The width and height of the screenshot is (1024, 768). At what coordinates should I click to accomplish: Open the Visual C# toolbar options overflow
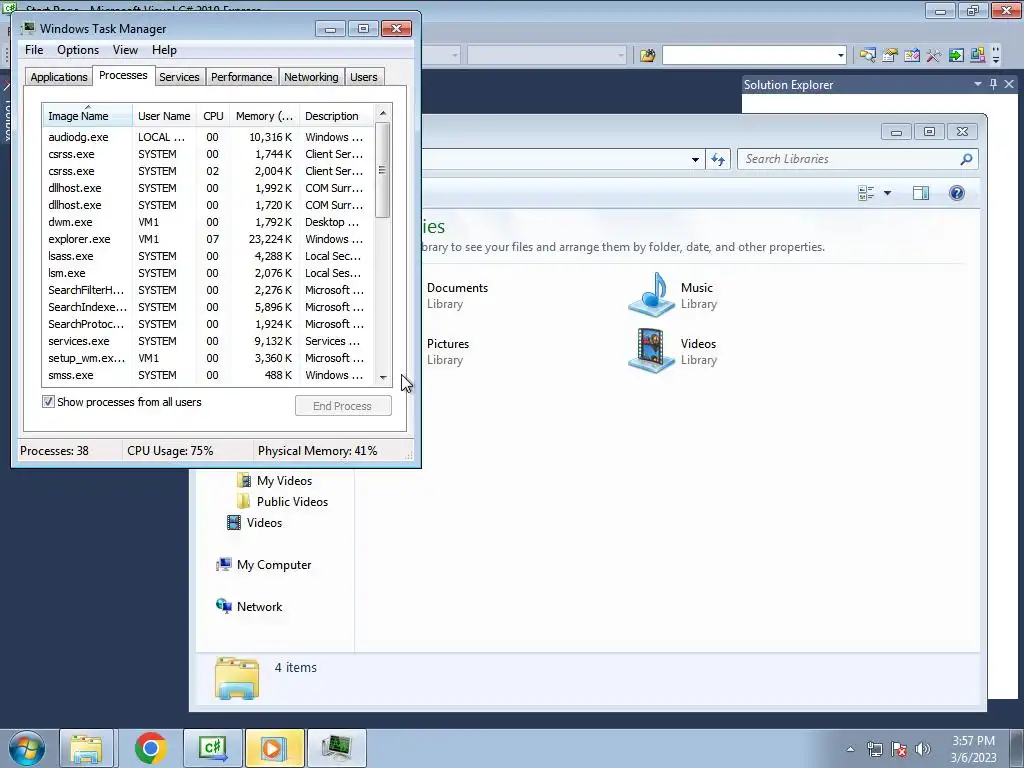tap(996, 56)
